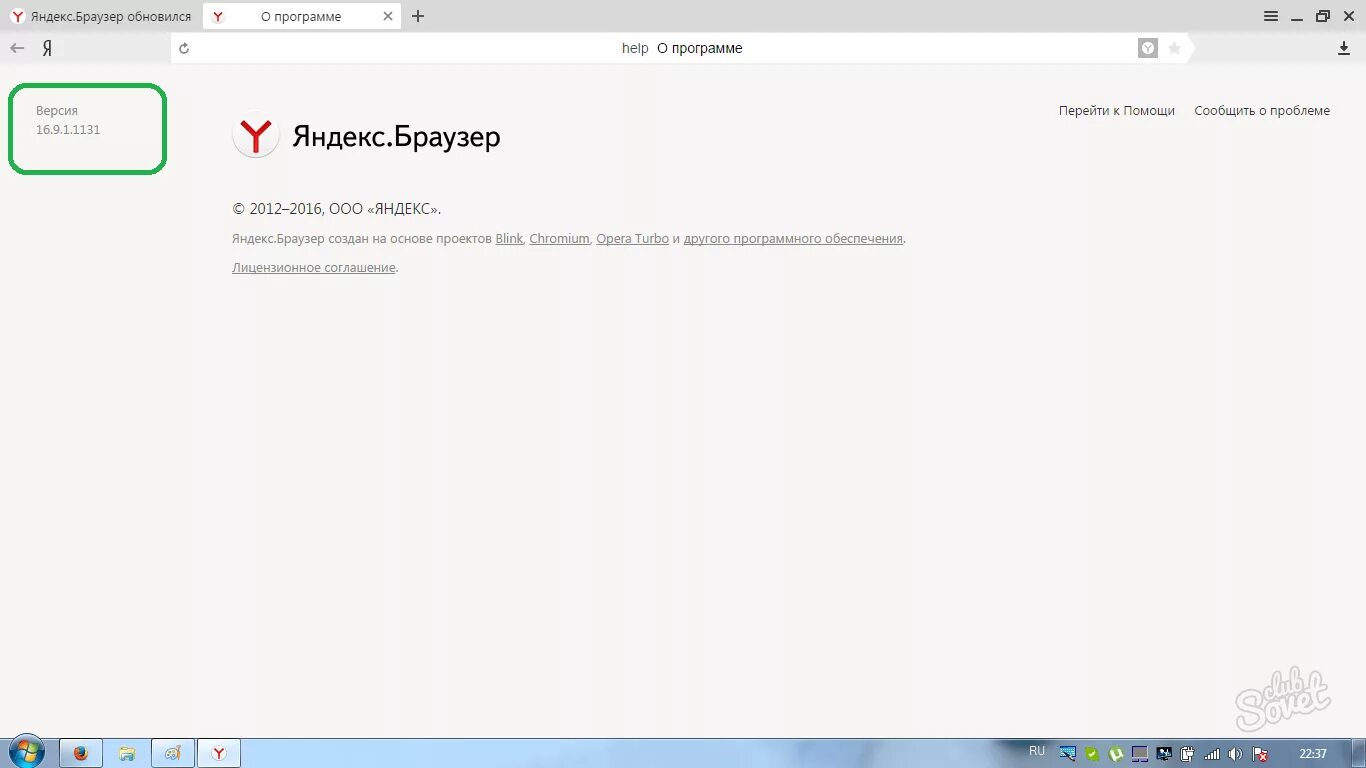The image size is (1366, 768).
Task: Bookmark the page with star icon
Action: click(1174, 48)
